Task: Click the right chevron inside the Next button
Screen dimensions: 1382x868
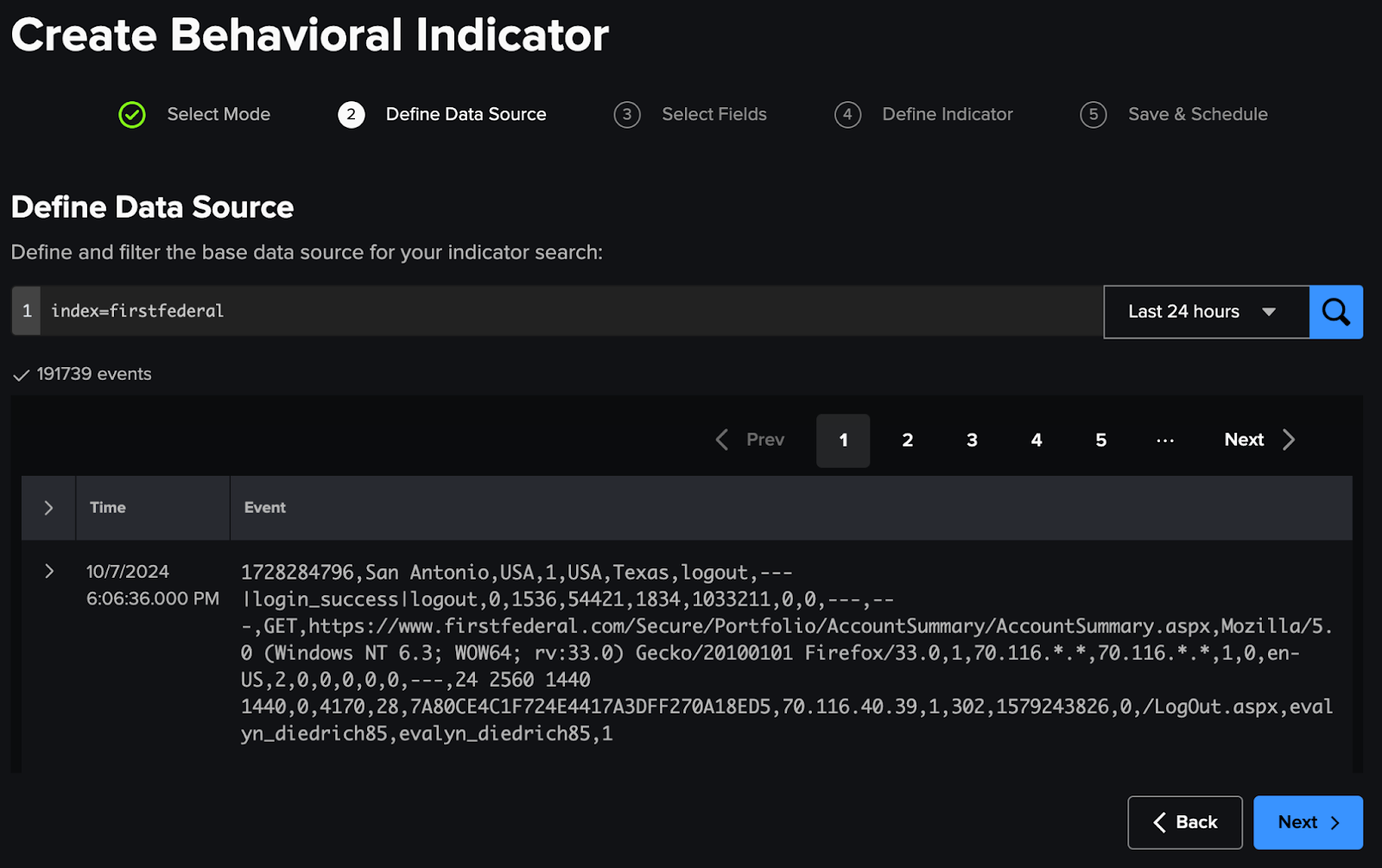Action: (1288, 440)
